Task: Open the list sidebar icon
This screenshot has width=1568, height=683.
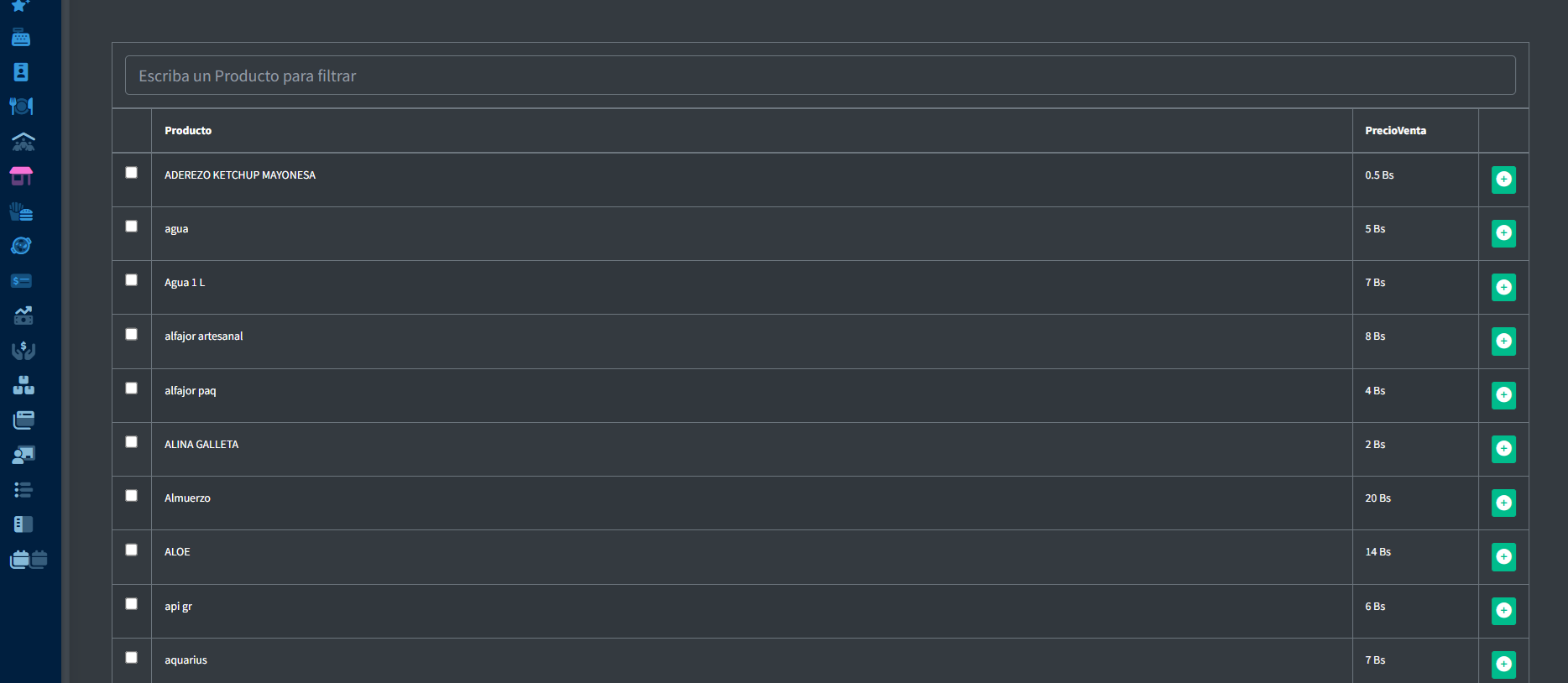Action: point(24,489)
